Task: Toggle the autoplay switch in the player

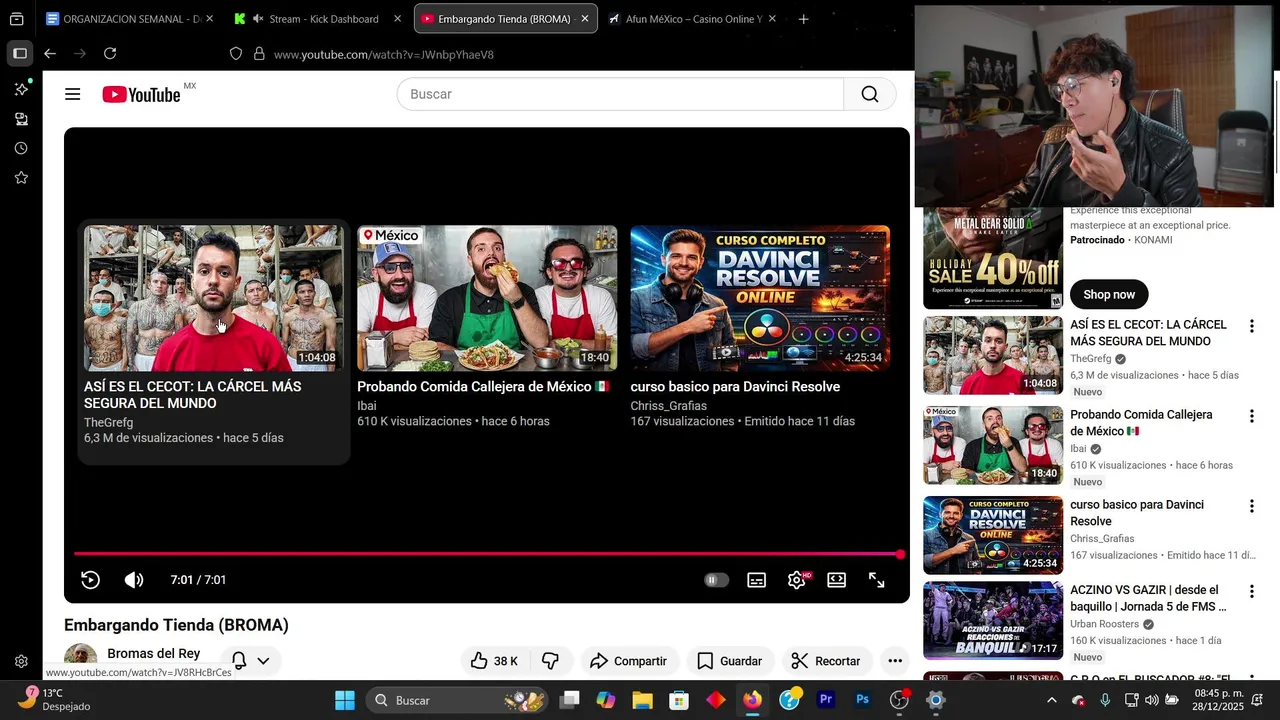Action: tap(716, 580)
